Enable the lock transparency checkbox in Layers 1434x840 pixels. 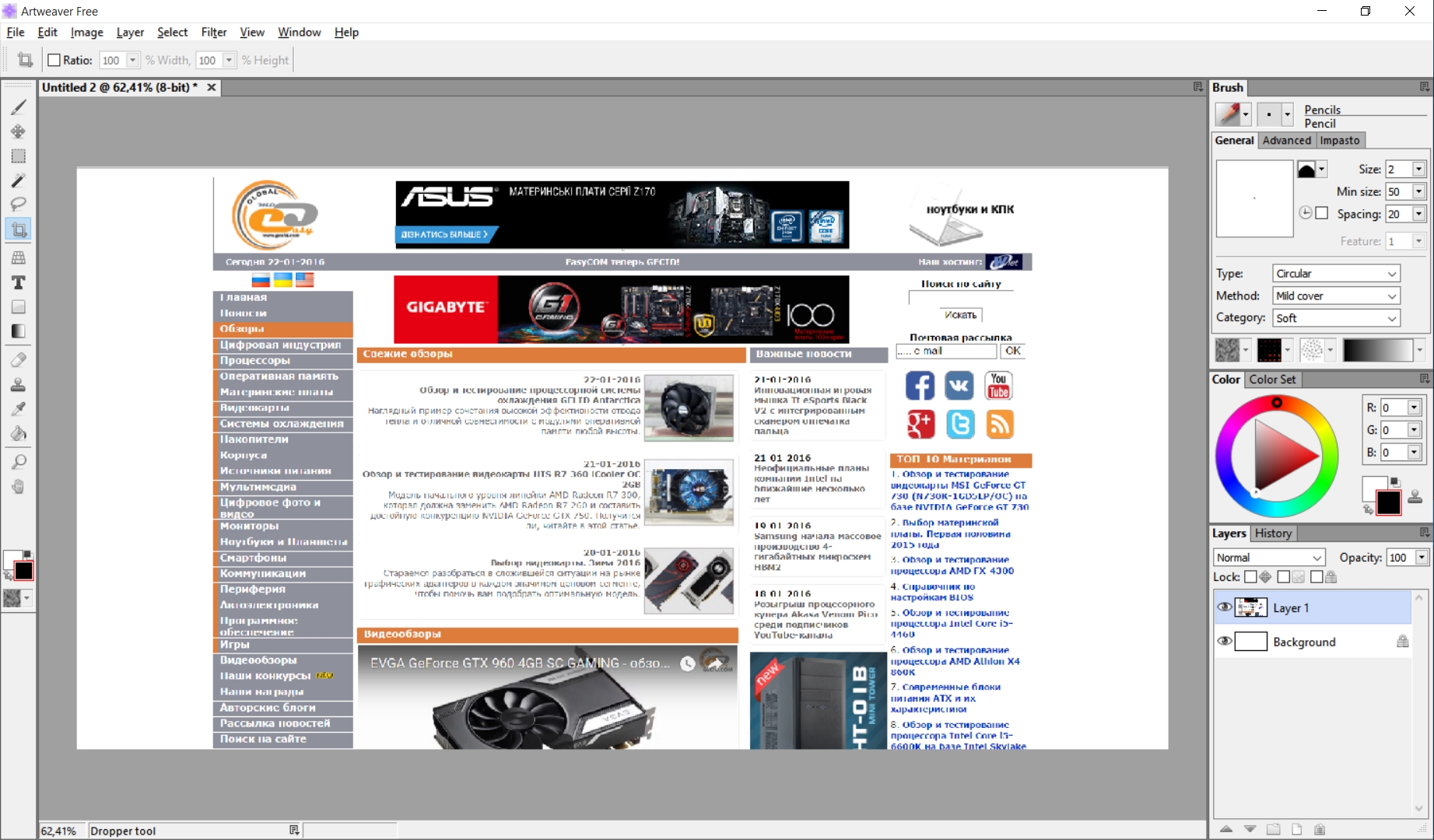pos(1284,577)
